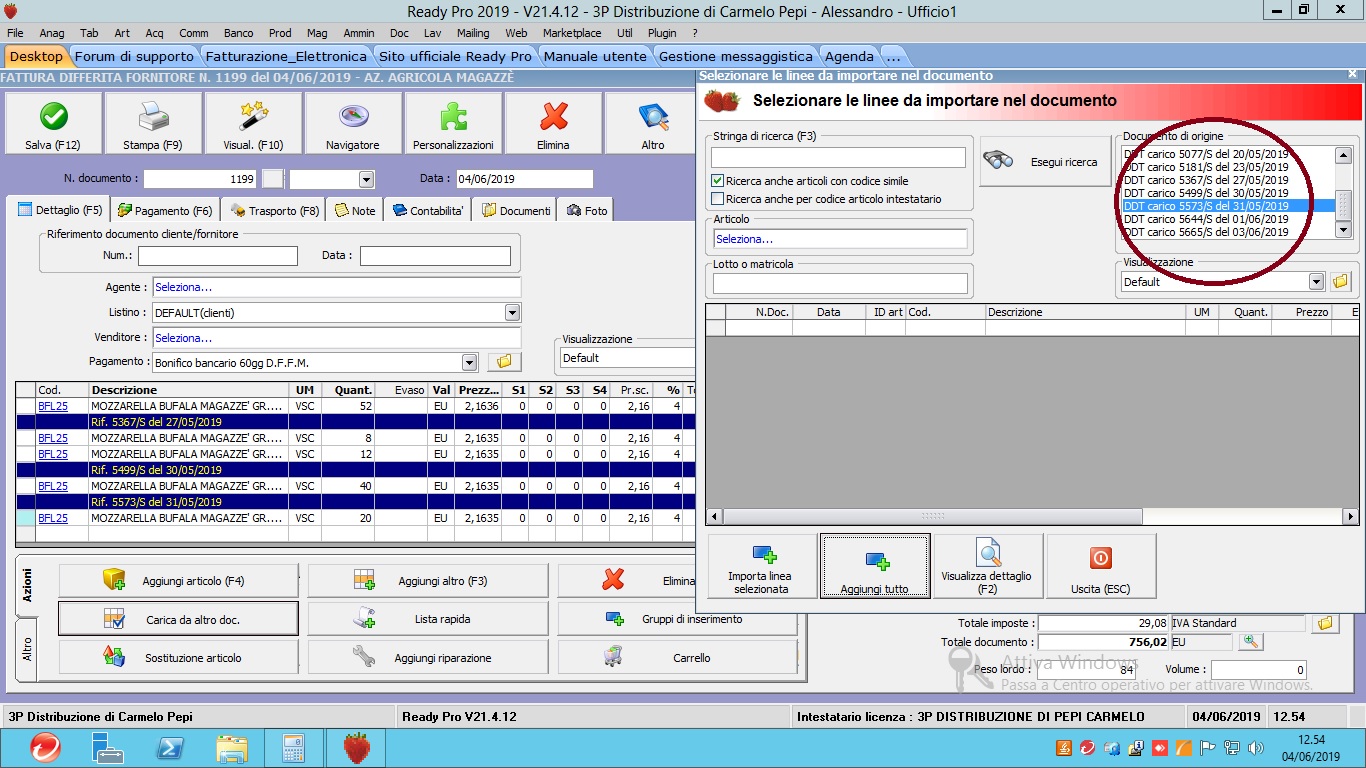Click Aggiungi riparazione wrench icon
Image resolution: width=1366 pixels, height=768 pixels.
click(364, 657)
